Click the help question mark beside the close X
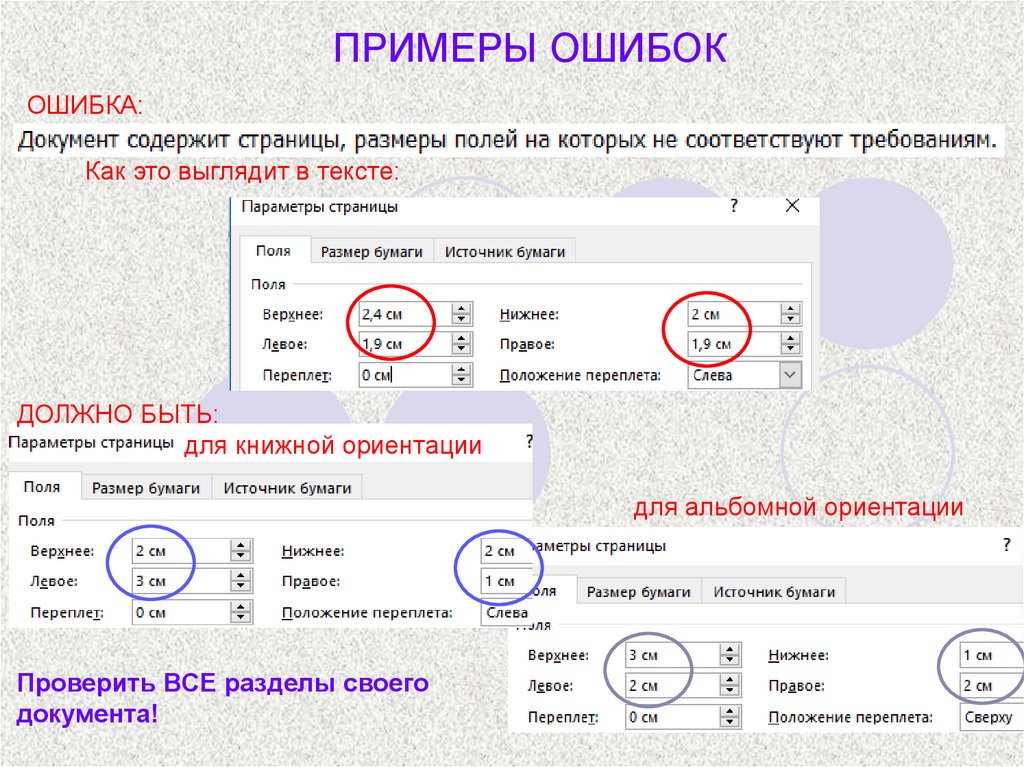1024x767 pixels. tap(733, 206)
